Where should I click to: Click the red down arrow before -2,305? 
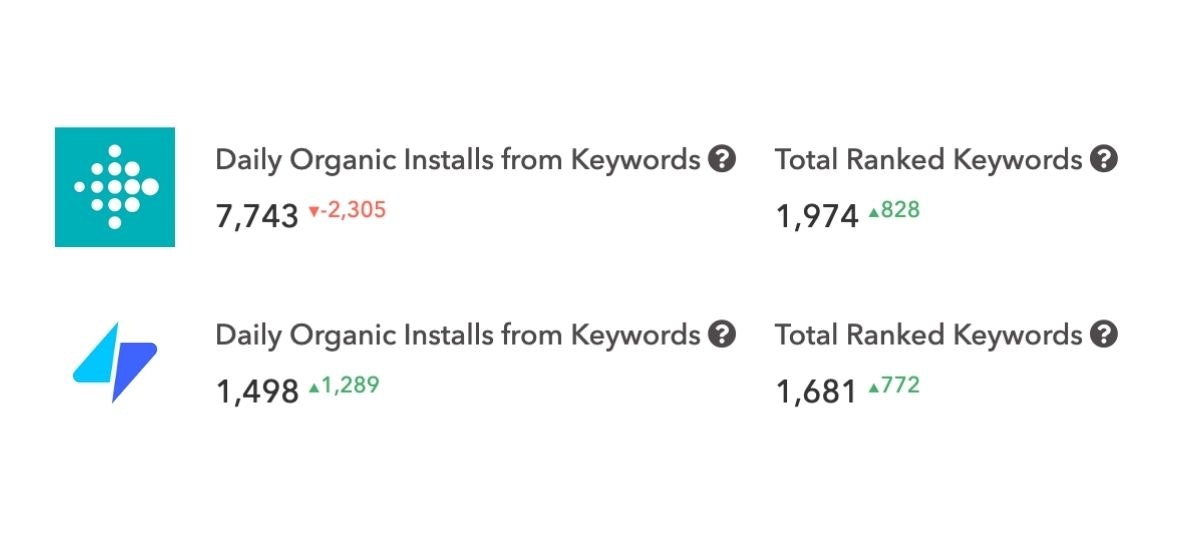pos(313,212)
